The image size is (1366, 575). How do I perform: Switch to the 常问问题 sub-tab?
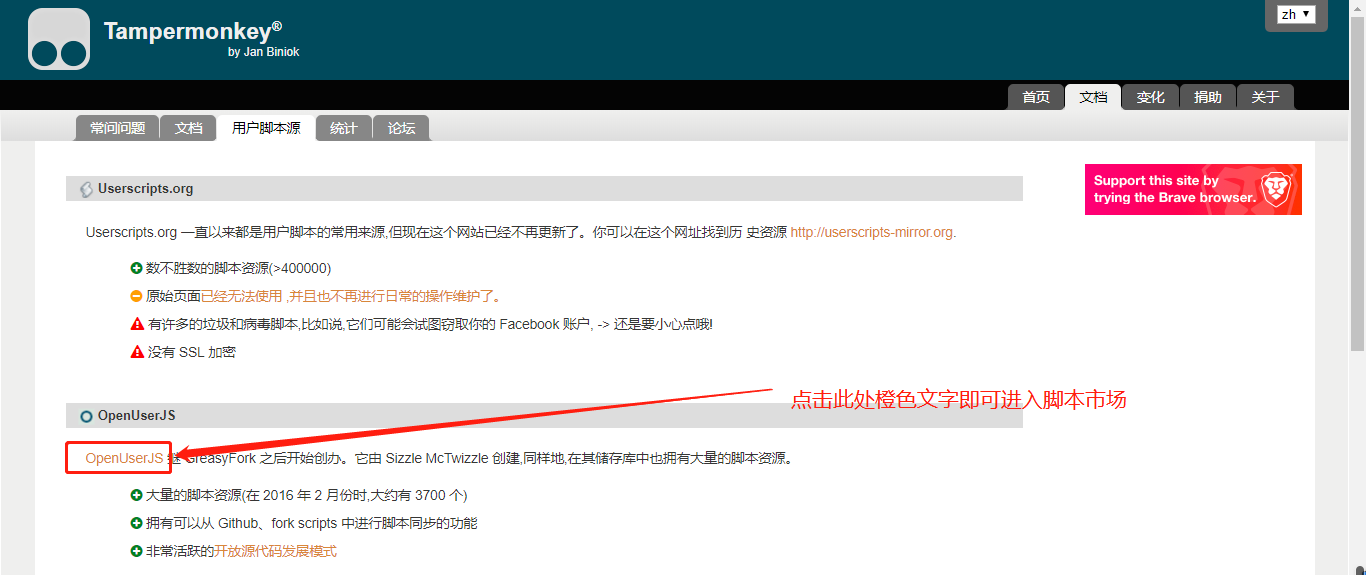click(x=117, y=128)
